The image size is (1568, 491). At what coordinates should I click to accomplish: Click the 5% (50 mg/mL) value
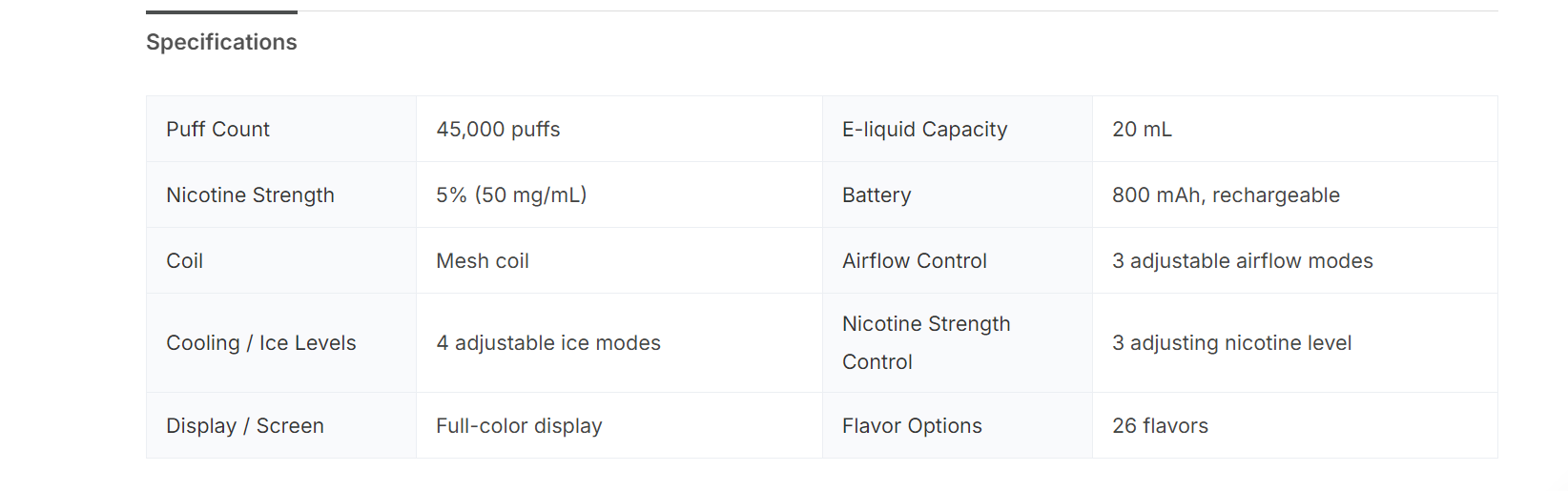(x=511, y=195)
